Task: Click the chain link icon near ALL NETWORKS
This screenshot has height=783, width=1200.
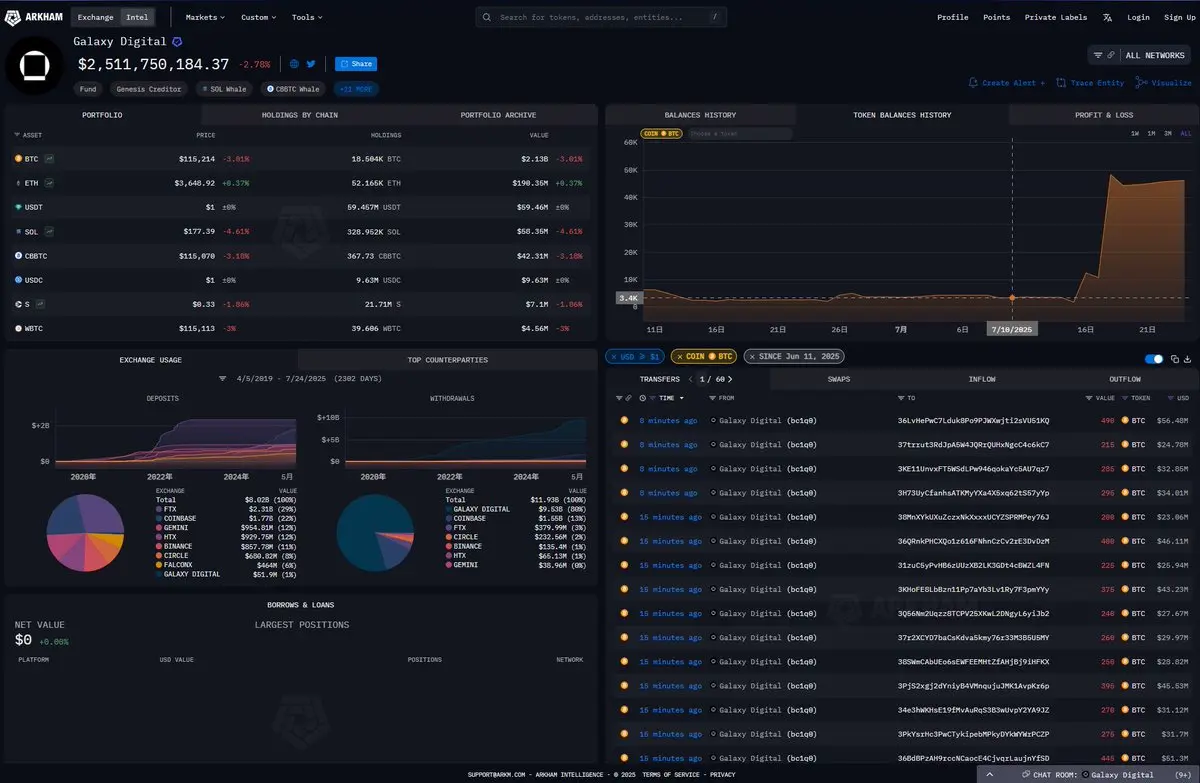Action: (1111, 55)
